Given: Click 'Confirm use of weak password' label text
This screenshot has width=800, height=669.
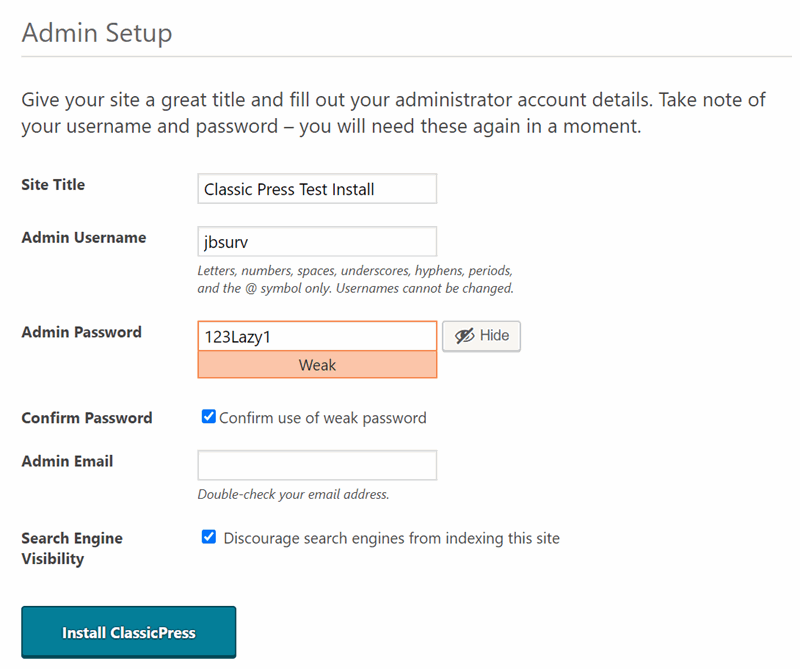Looking at the screenshot, I should (322, 418).
